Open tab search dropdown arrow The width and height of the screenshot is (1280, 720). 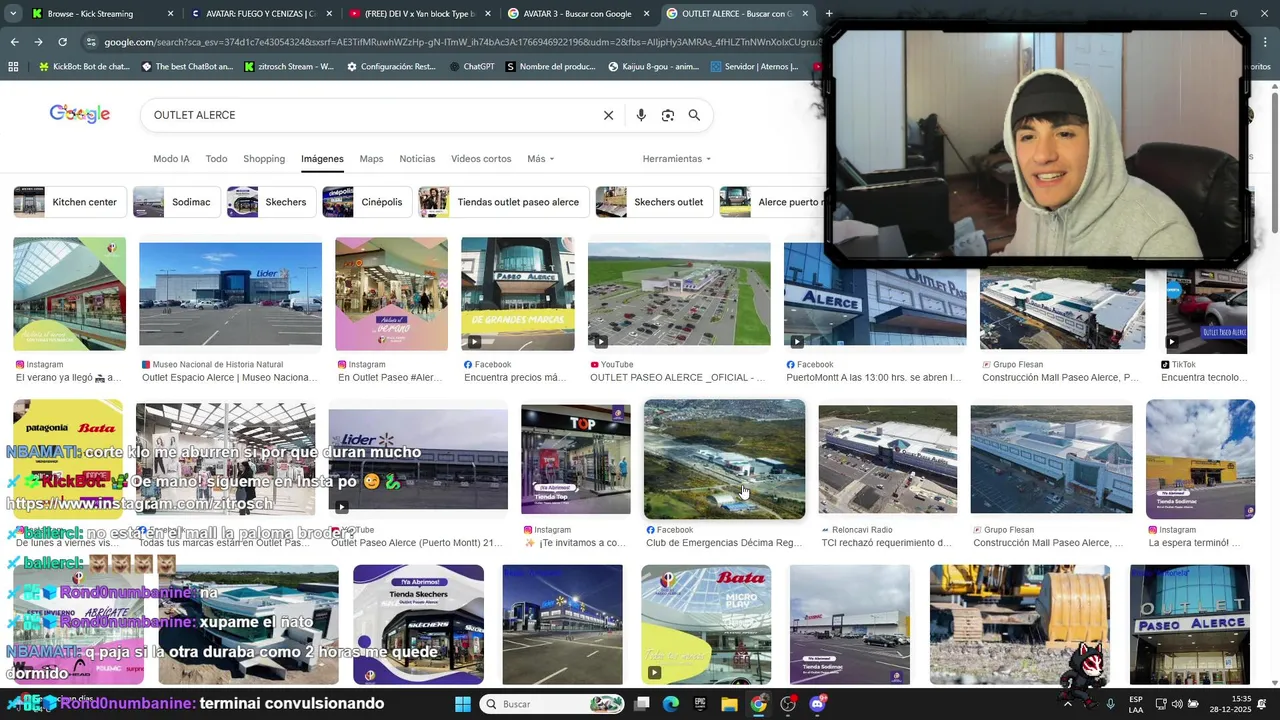(13, 14)
